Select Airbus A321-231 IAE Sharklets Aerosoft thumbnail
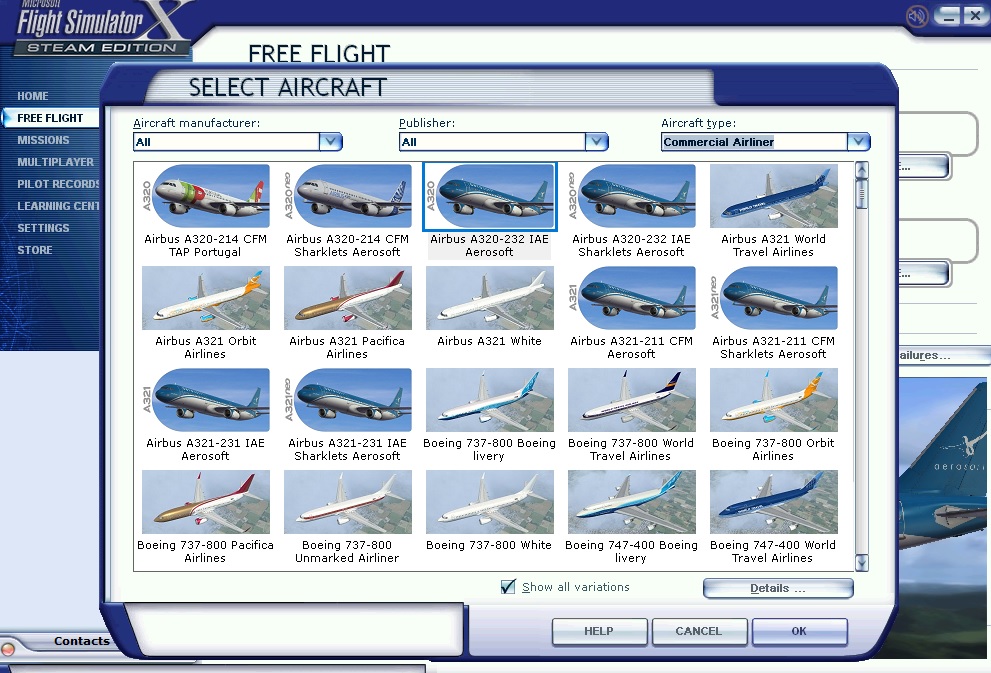This screenshot has height=673, width=991. point(348,400)
